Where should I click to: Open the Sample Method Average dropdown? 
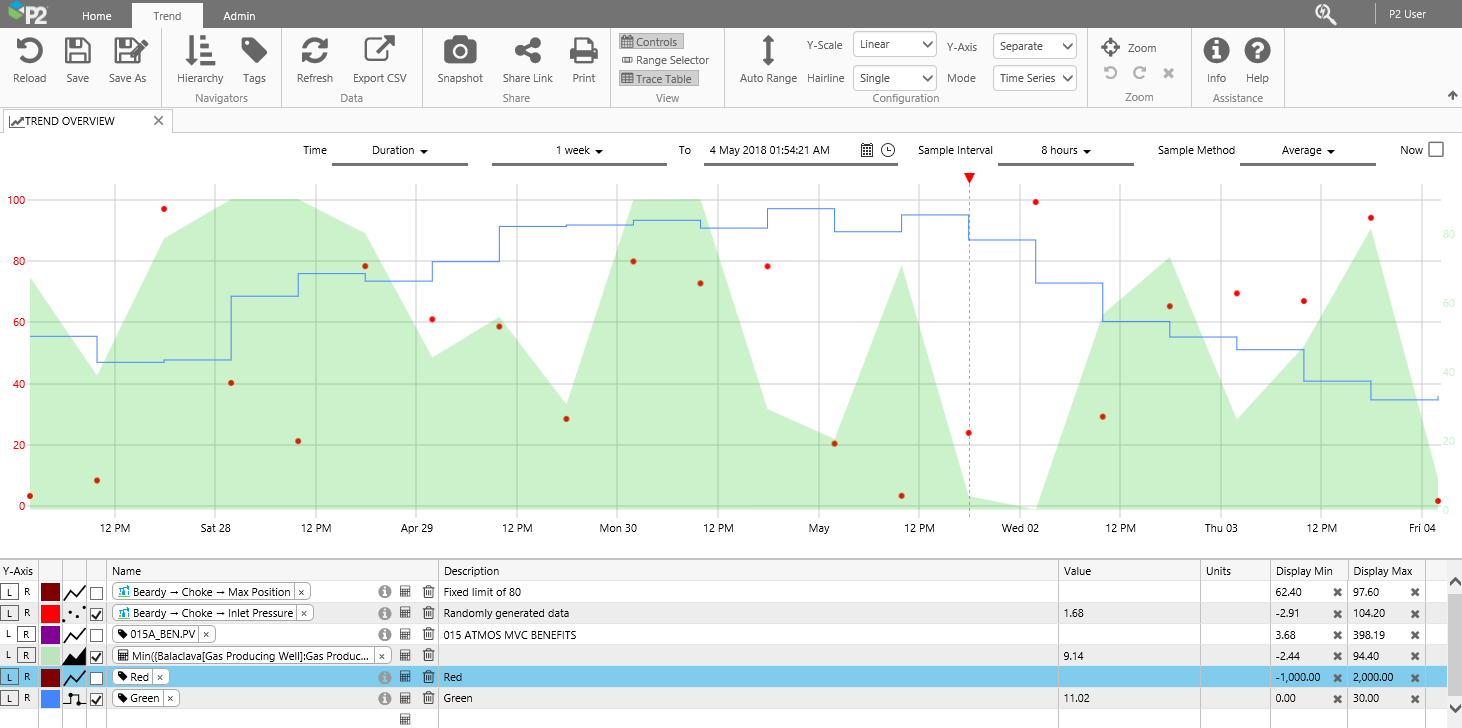(1308, 151)
